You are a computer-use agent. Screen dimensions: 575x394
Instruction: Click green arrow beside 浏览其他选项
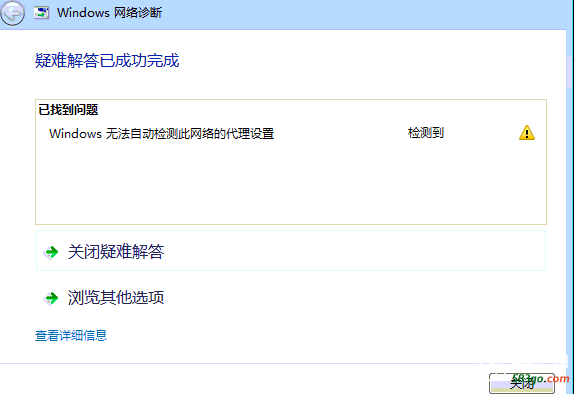(51, 298)
